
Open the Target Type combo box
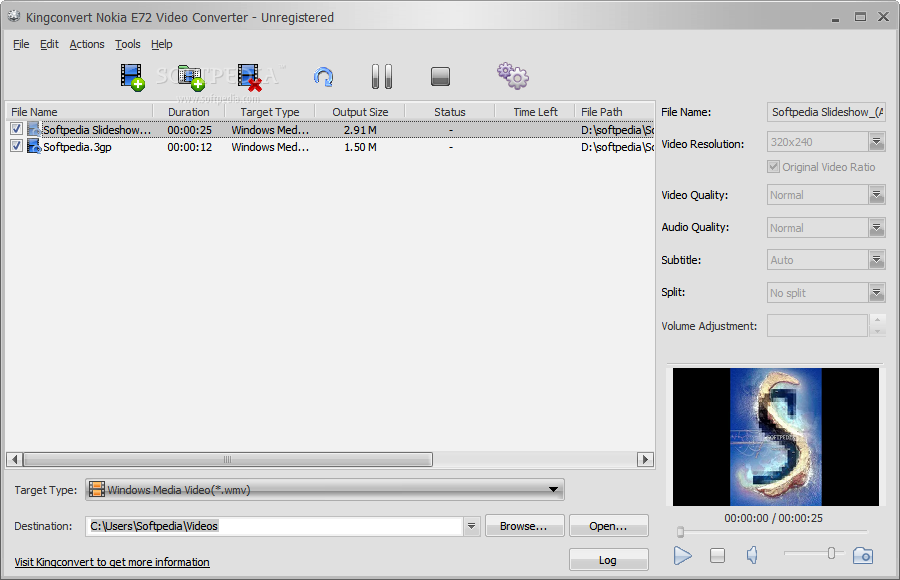coord(325,490)
